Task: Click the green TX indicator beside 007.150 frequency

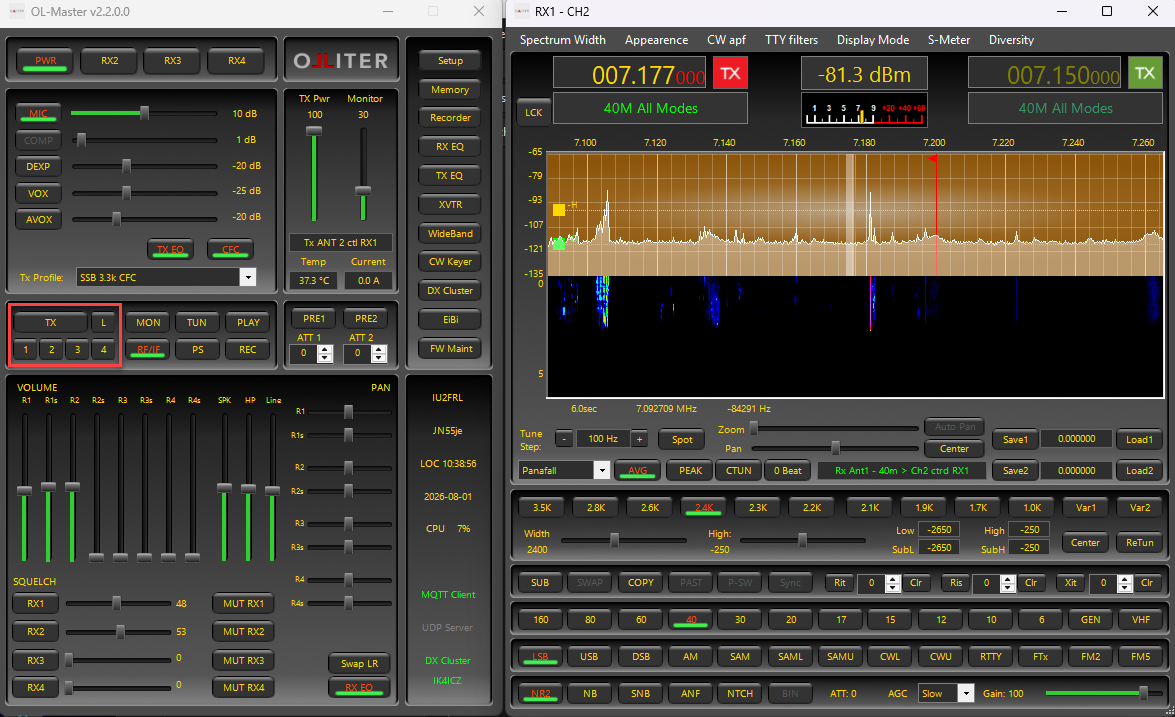Action: coord(1144,73)
